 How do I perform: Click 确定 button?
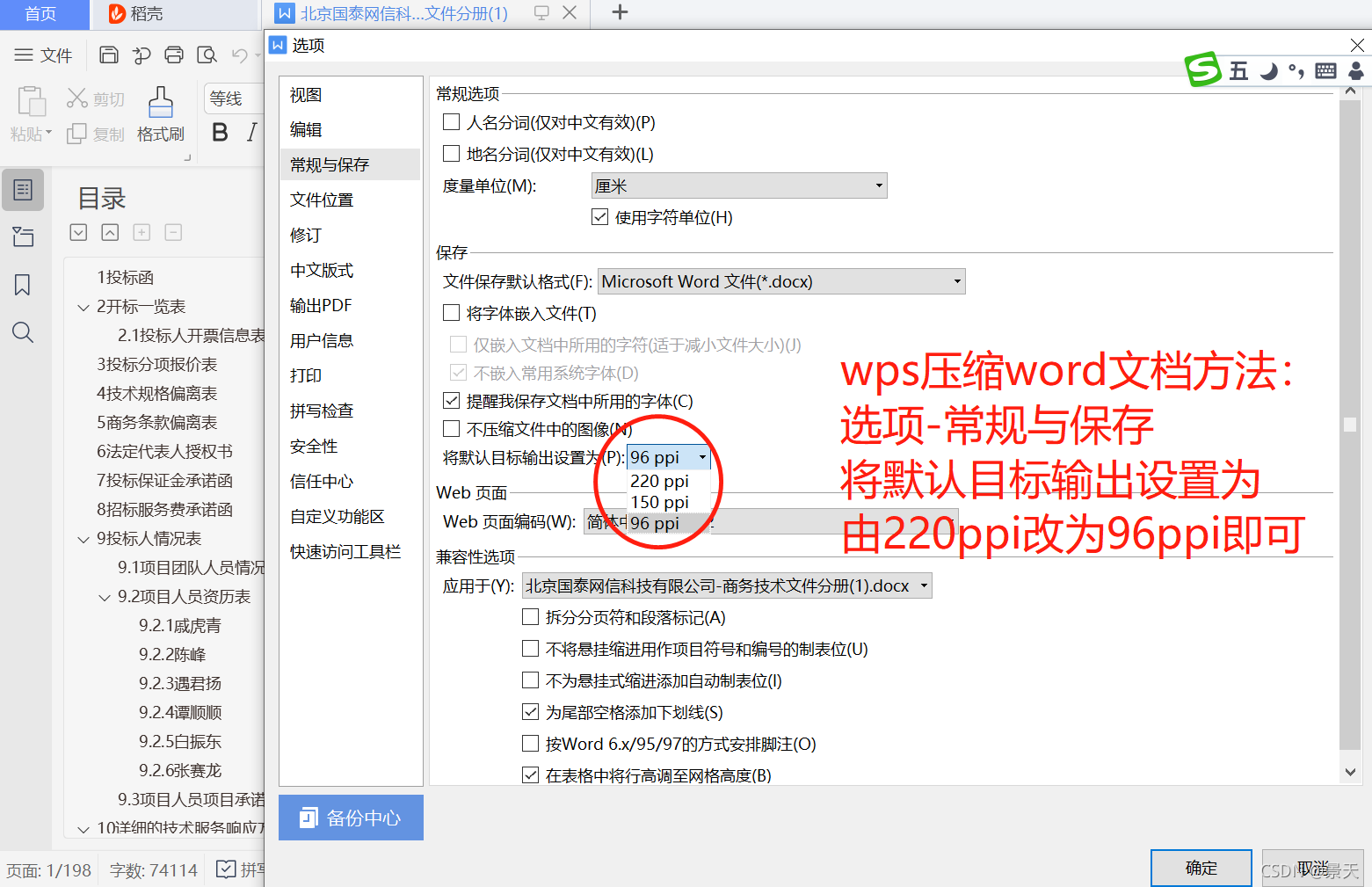[1201, 868]
